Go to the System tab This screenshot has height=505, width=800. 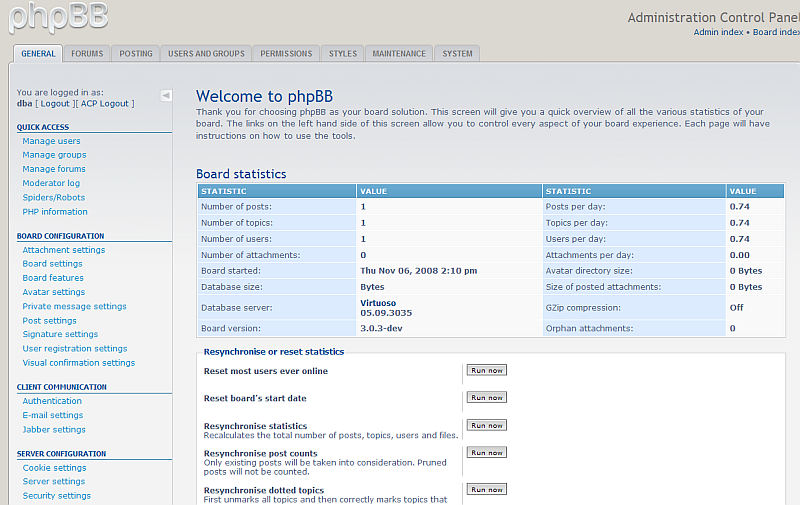coord(457,54)
